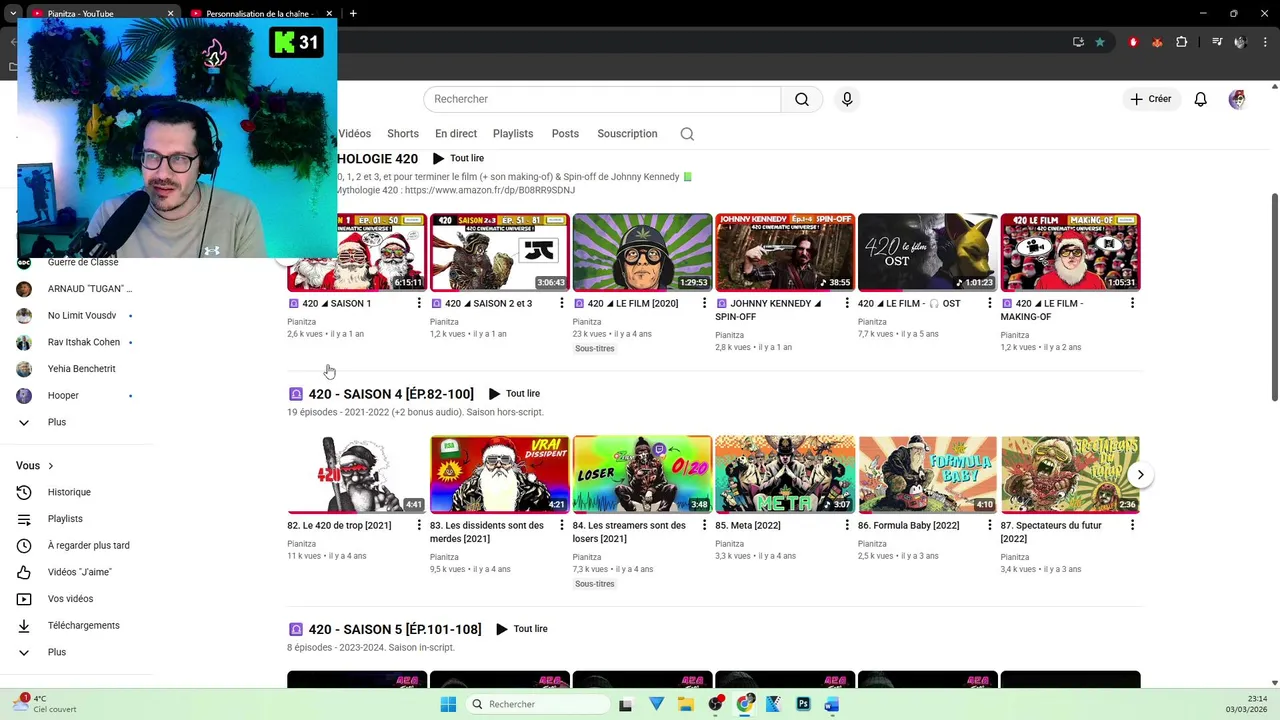Click the Windows Start button

pos(448,704)
